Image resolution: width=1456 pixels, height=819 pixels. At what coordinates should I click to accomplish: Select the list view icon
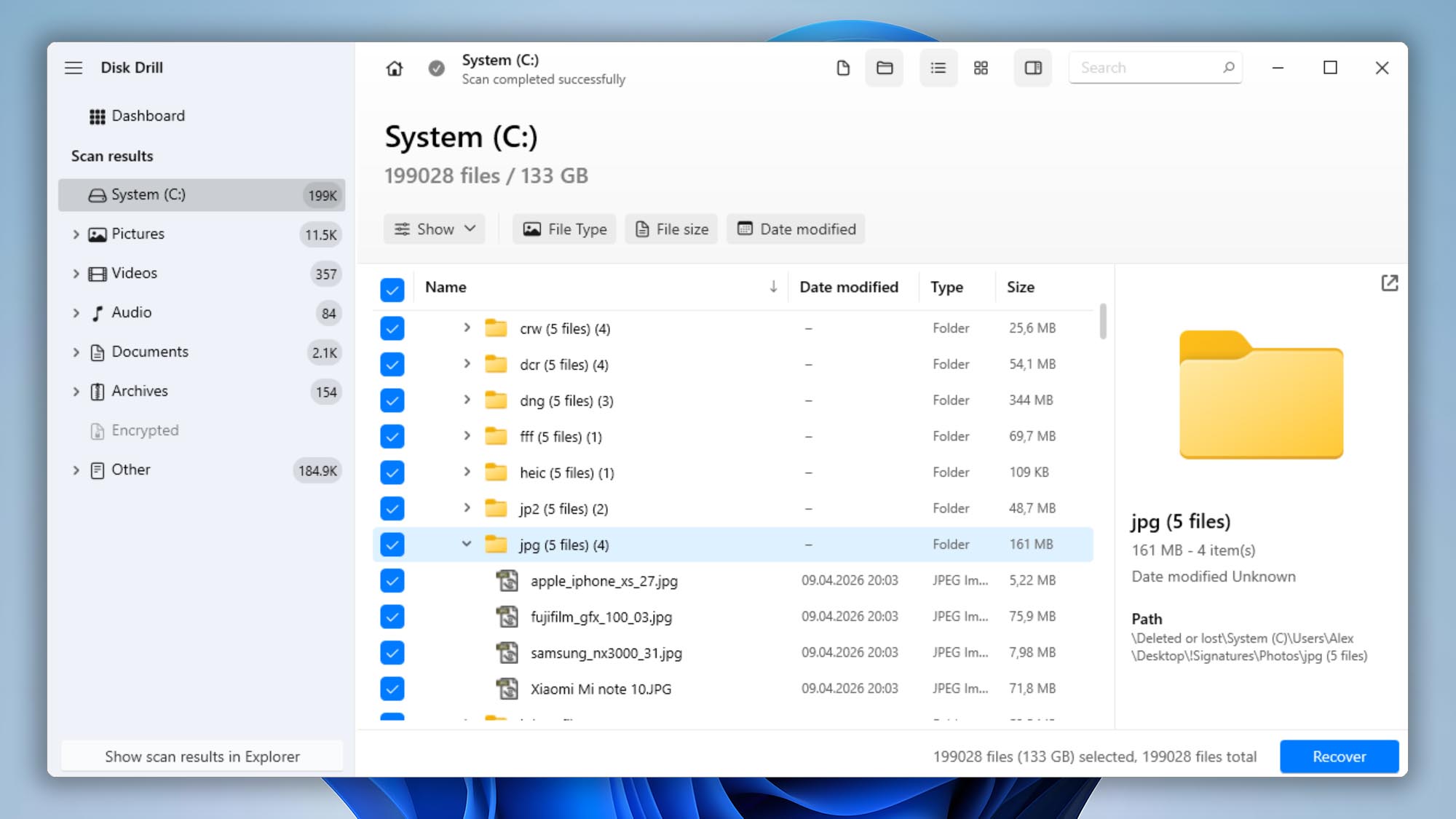(938, 68)
